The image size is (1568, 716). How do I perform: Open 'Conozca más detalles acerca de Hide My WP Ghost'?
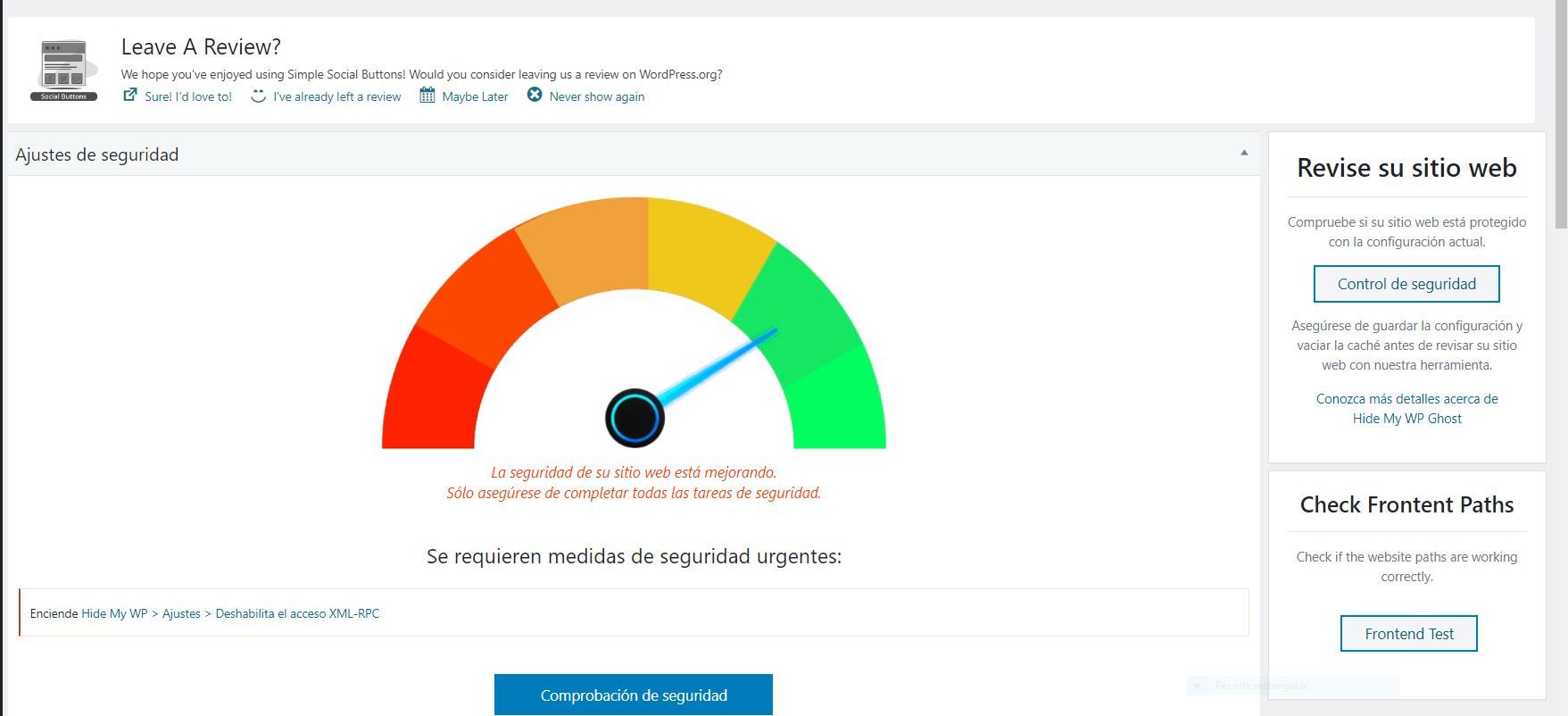1407,409
